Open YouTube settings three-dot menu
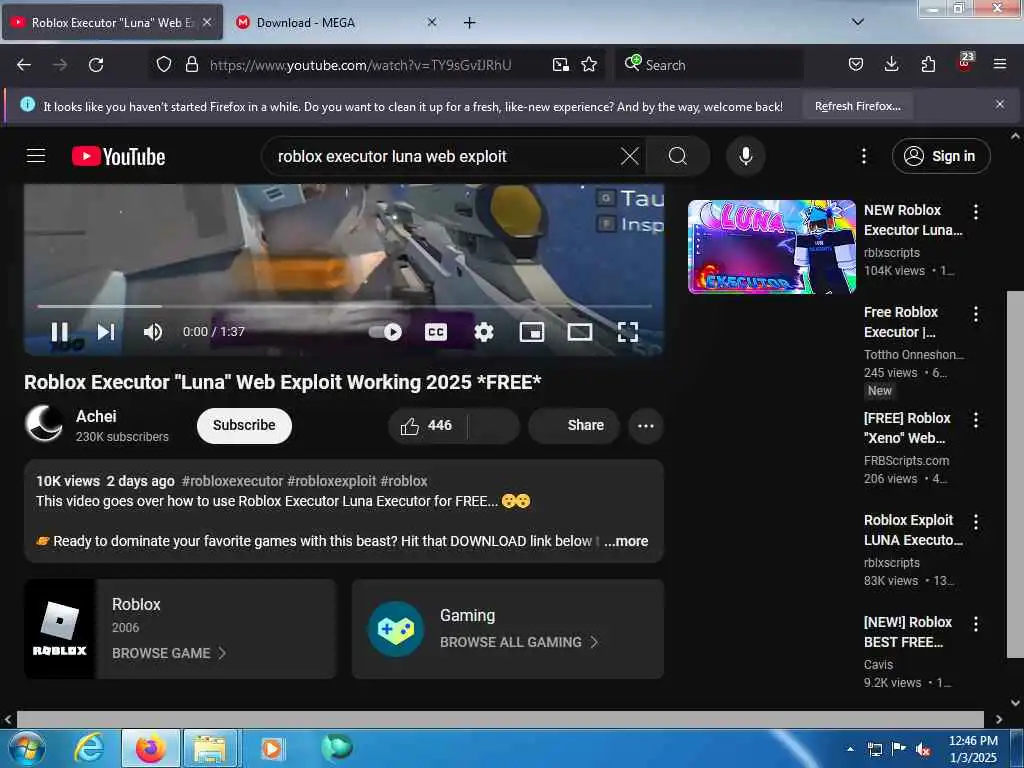 pos(864,156)
